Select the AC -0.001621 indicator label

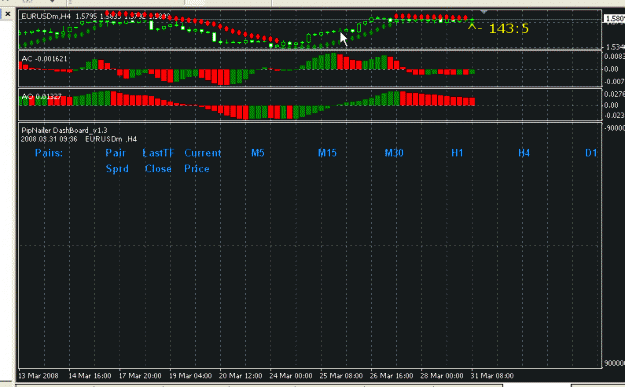[44, 59]
